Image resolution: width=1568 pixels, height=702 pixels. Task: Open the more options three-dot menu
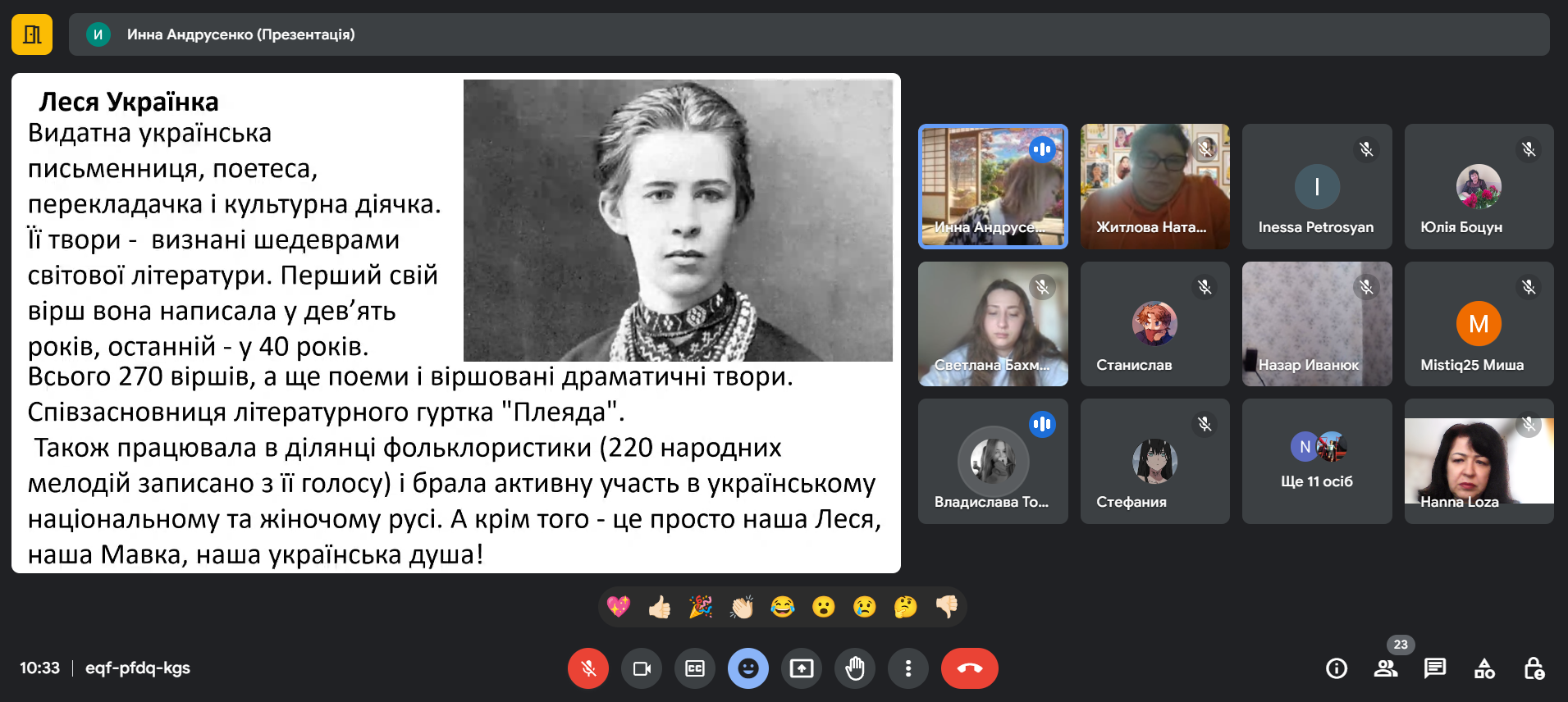(907, 668)
